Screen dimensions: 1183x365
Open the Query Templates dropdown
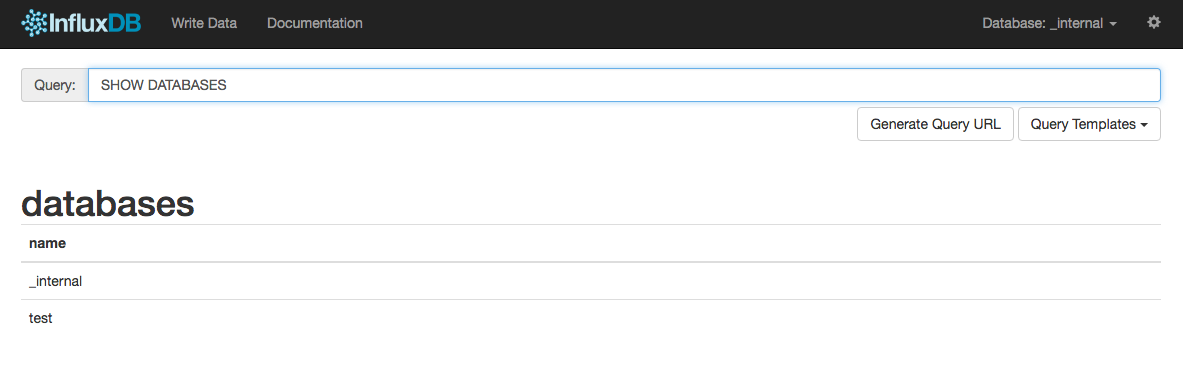pos(1089,124)
